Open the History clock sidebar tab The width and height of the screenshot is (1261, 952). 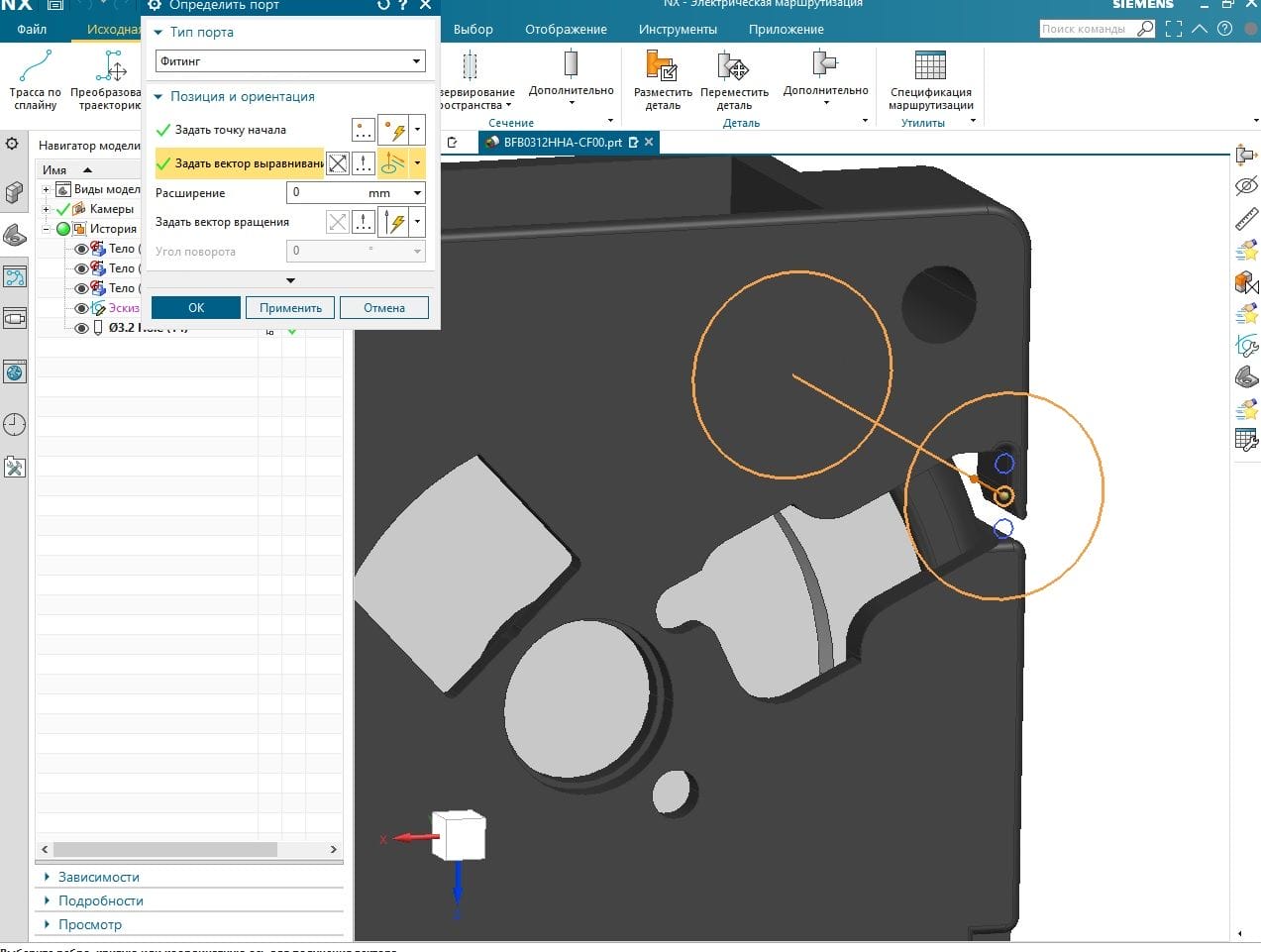(x=14, y=425)
